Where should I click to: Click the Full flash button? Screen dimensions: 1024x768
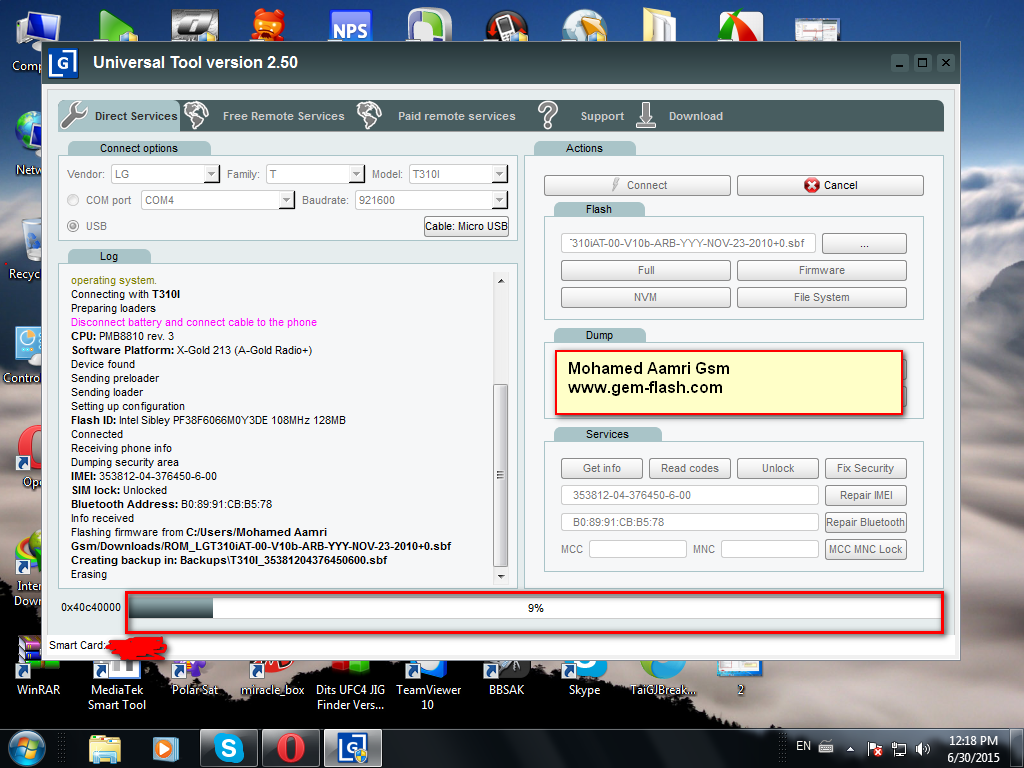tap(646, 270)
